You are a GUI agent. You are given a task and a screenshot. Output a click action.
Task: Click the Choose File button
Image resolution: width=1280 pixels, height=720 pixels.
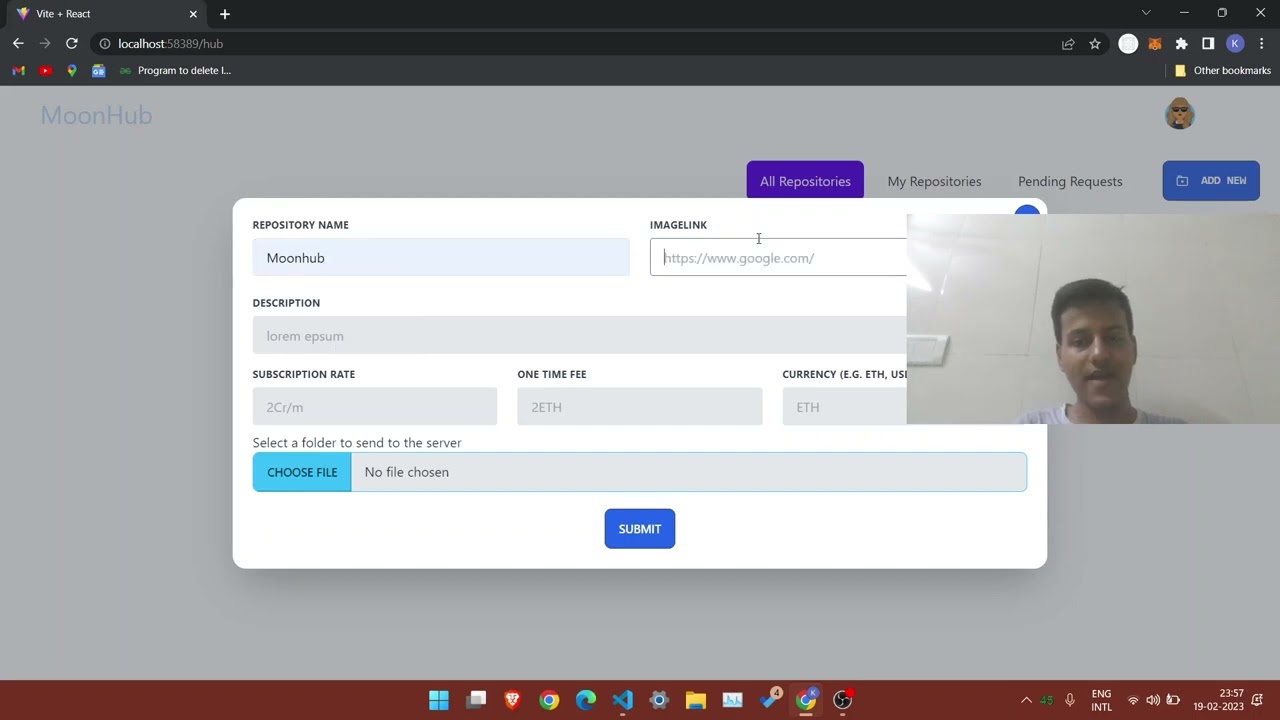click(x=302, y=472)
